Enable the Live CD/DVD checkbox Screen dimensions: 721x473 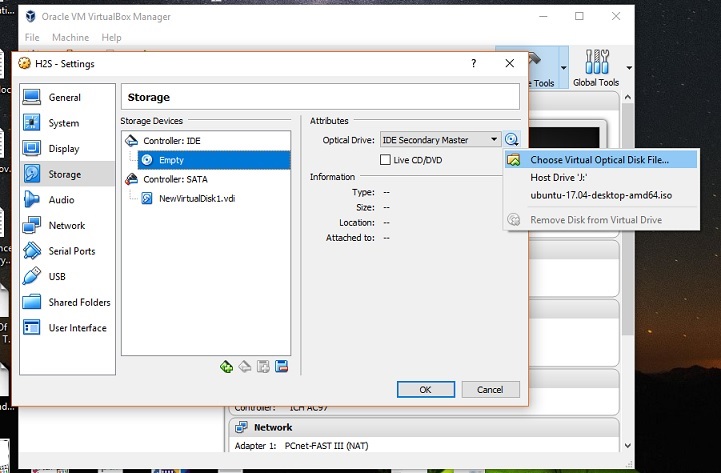[x=385, y=160]
